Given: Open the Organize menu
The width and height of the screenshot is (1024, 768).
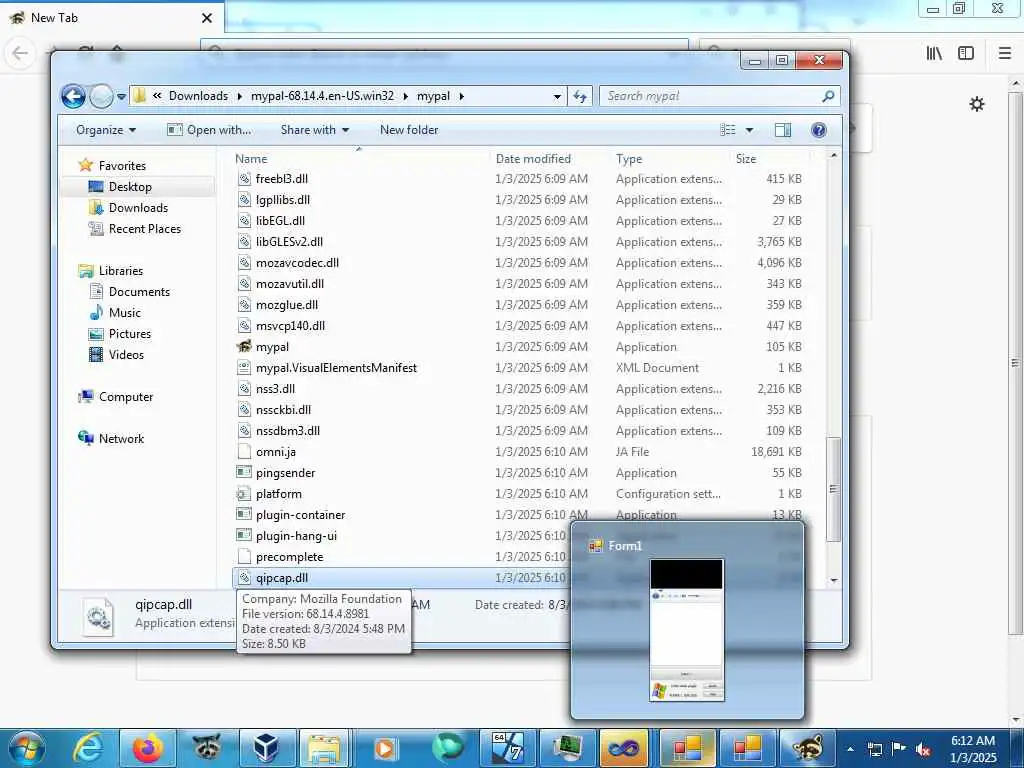Looking at the screenshot, I should (x=106, y=130).
